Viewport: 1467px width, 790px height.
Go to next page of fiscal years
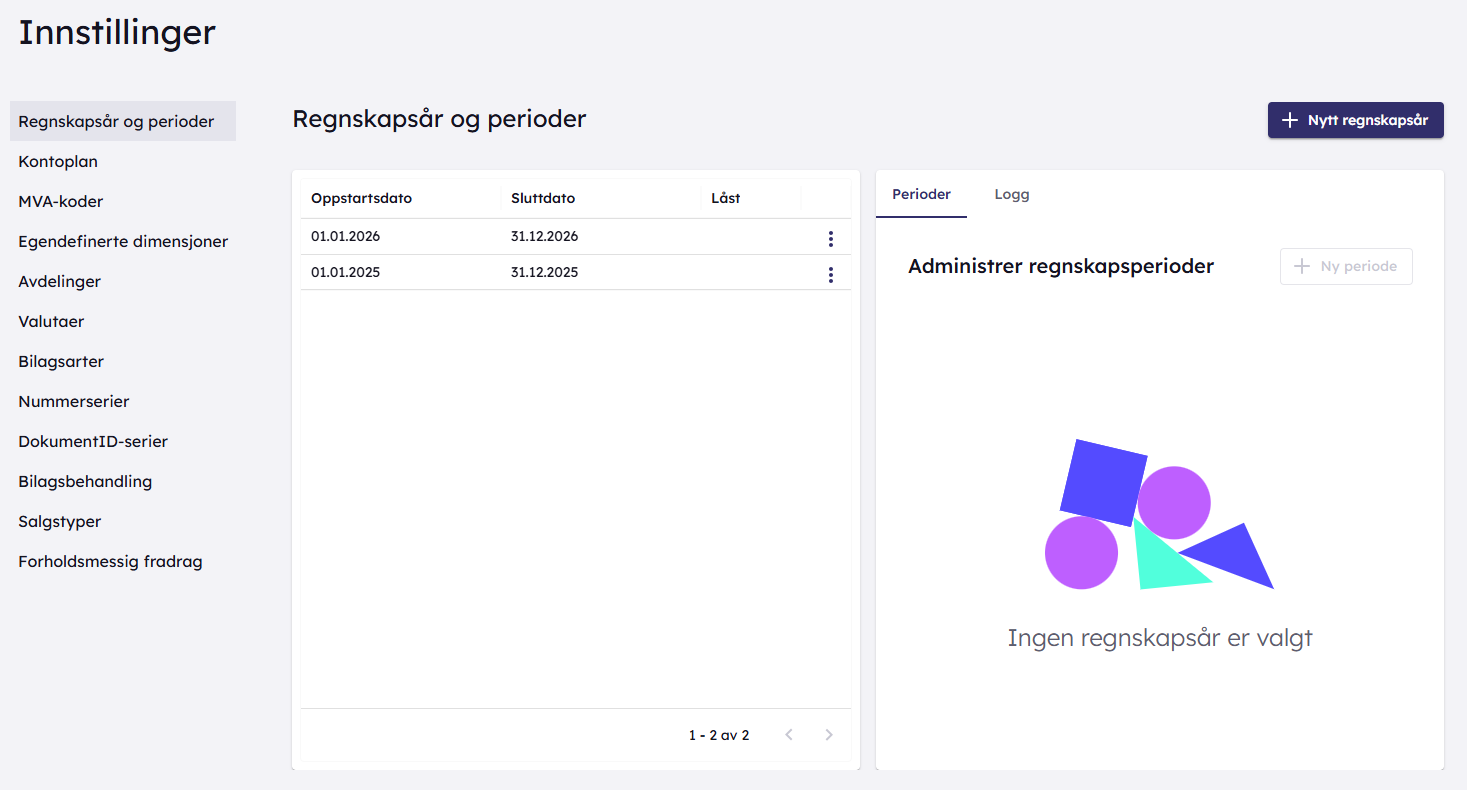pos(828,735)
